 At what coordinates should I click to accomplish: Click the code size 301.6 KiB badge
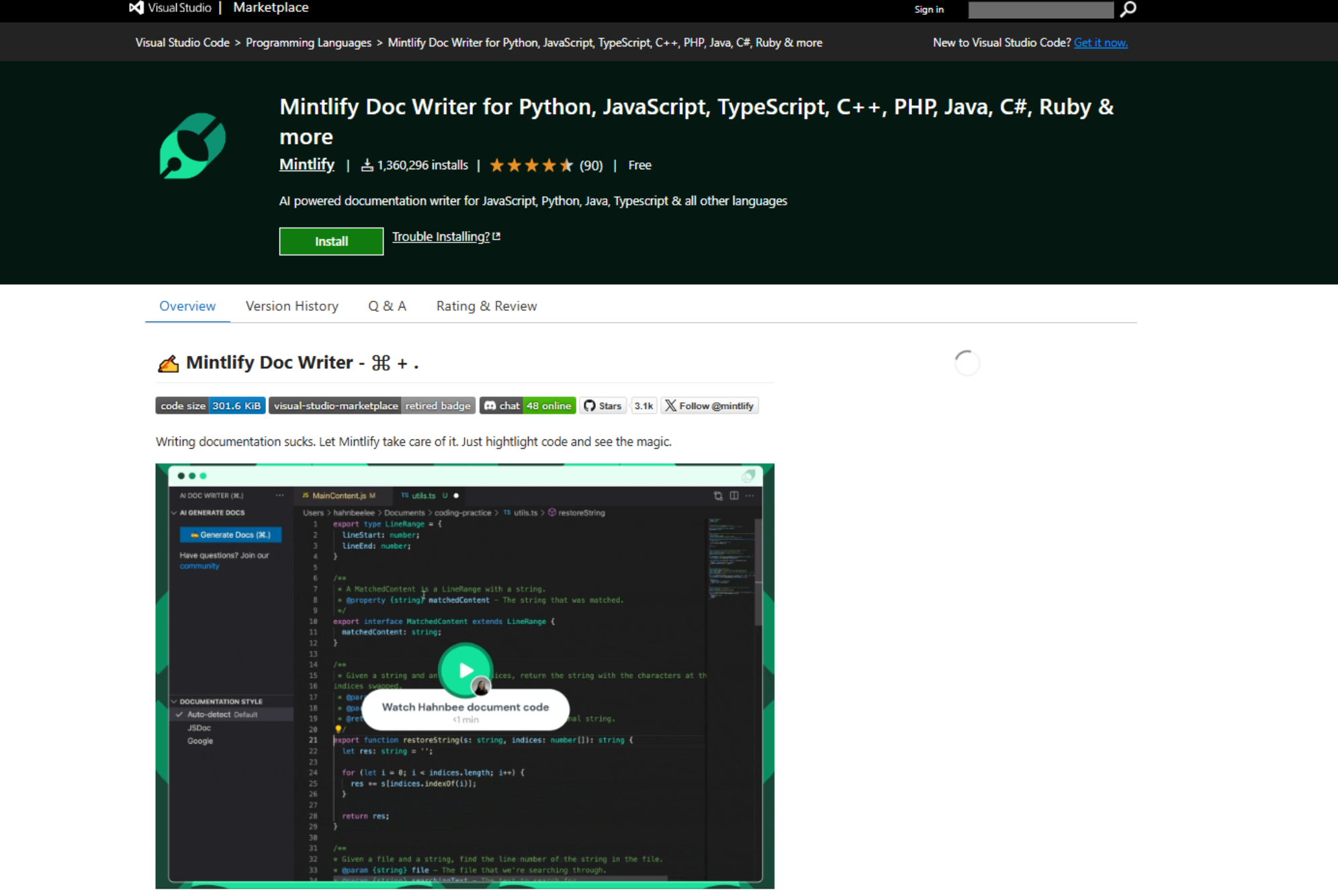210,406
